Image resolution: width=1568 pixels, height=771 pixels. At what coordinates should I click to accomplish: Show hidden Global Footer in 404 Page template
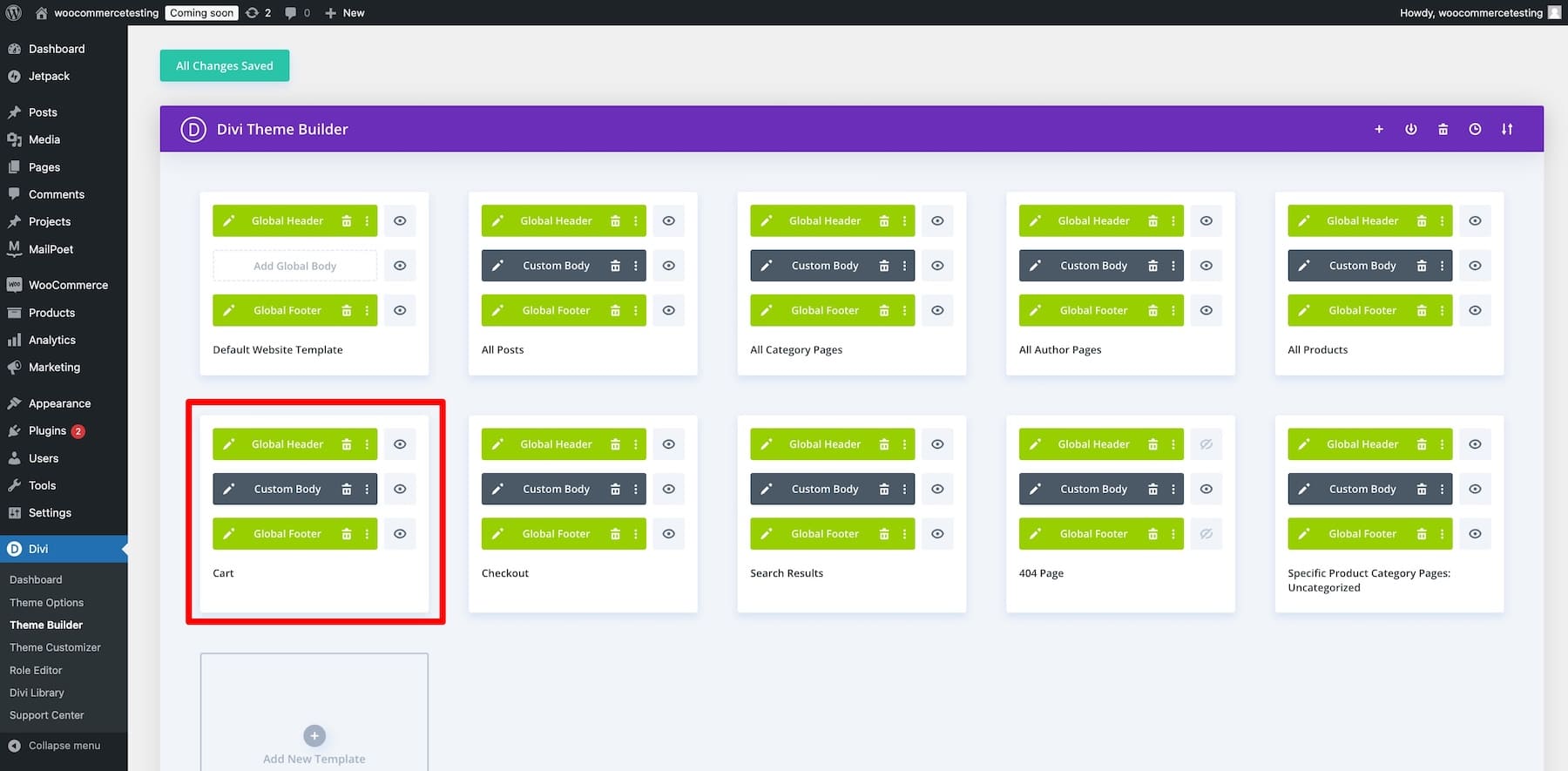coord(1206,534)
